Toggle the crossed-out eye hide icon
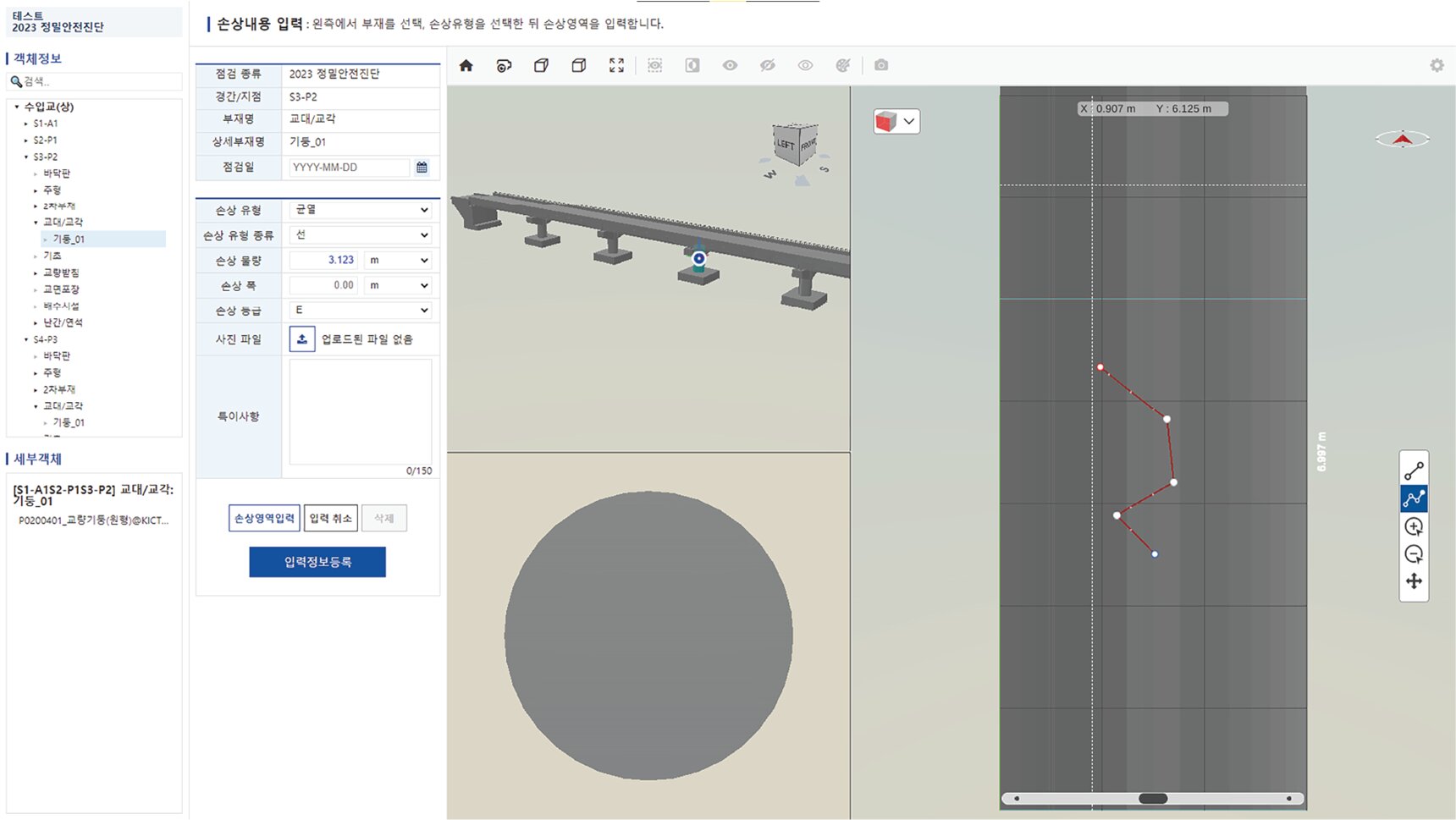Viewport: 1456px width, 820px height. point(768,66)
